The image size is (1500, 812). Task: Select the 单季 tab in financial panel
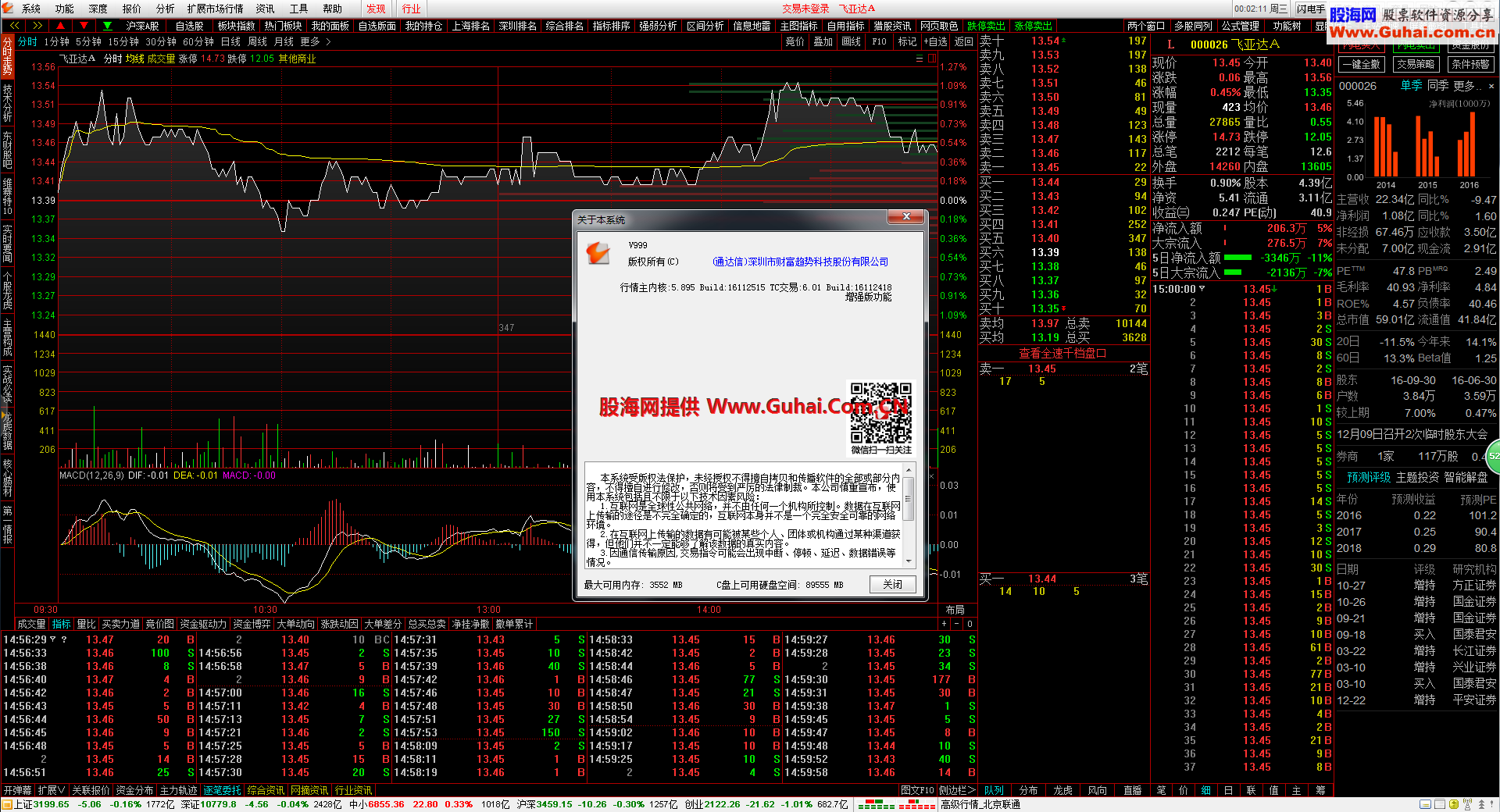click(x=1411, y=86)
